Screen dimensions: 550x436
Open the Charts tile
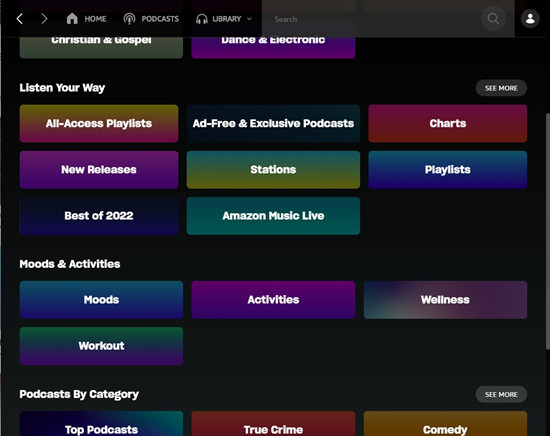(448, 123)
